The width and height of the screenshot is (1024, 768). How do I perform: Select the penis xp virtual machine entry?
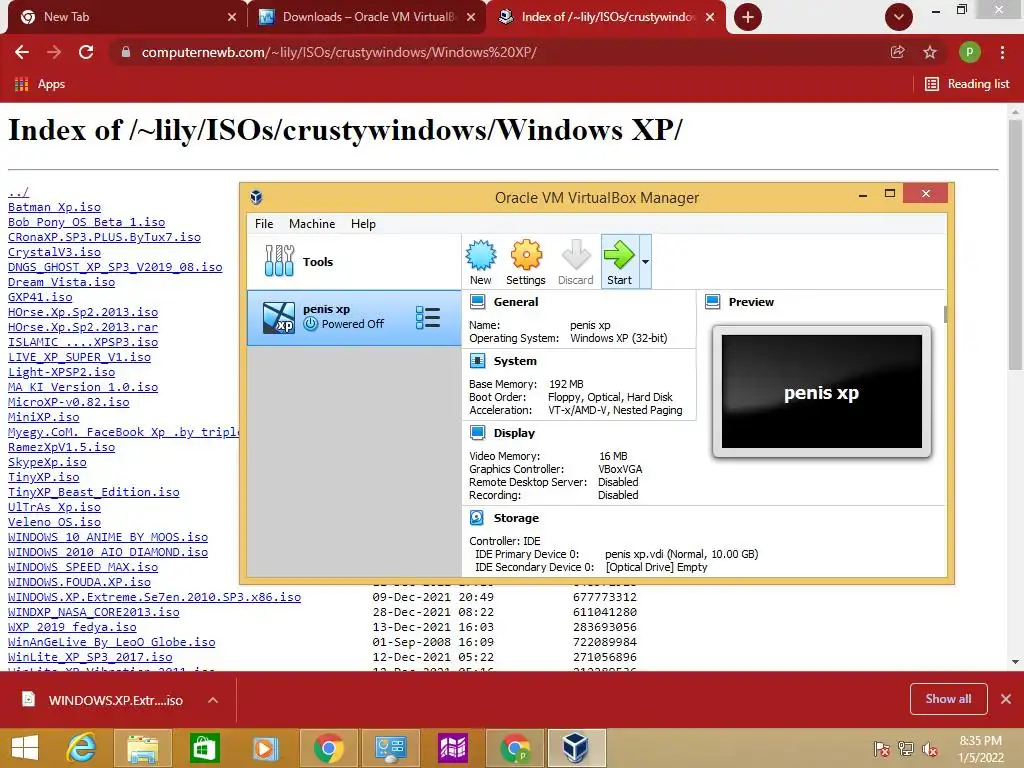[x=354, y=317]
